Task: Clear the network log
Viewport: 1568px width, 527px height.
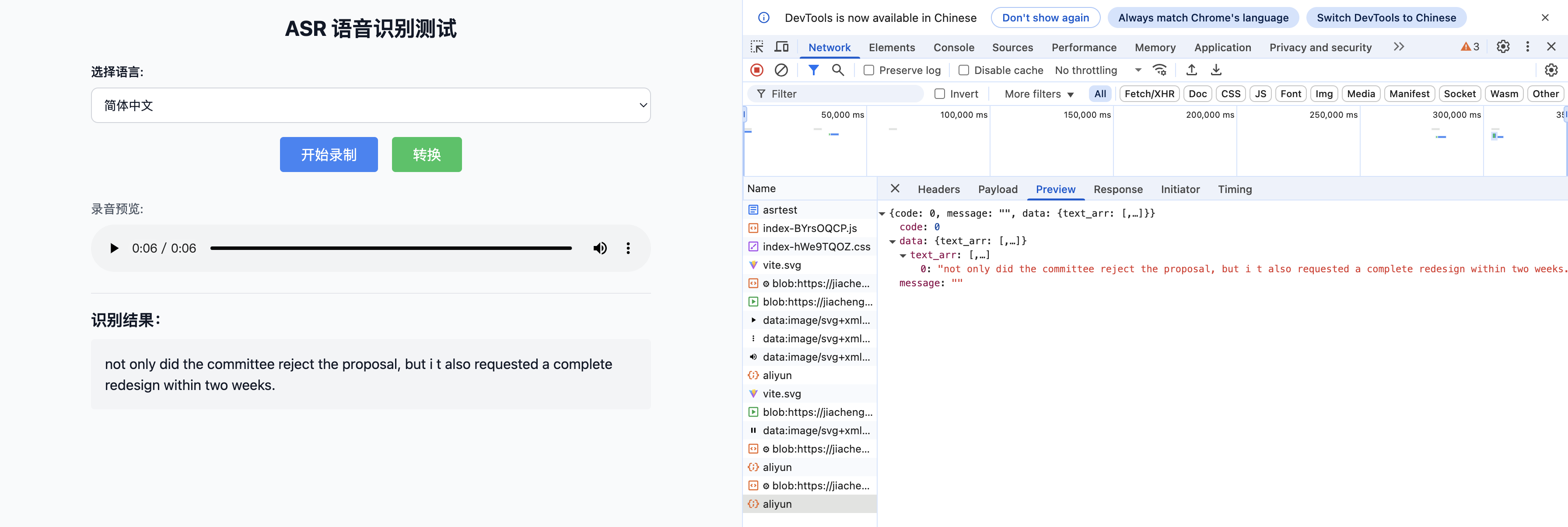Action: pyautogui.click(x=781, y=70)
